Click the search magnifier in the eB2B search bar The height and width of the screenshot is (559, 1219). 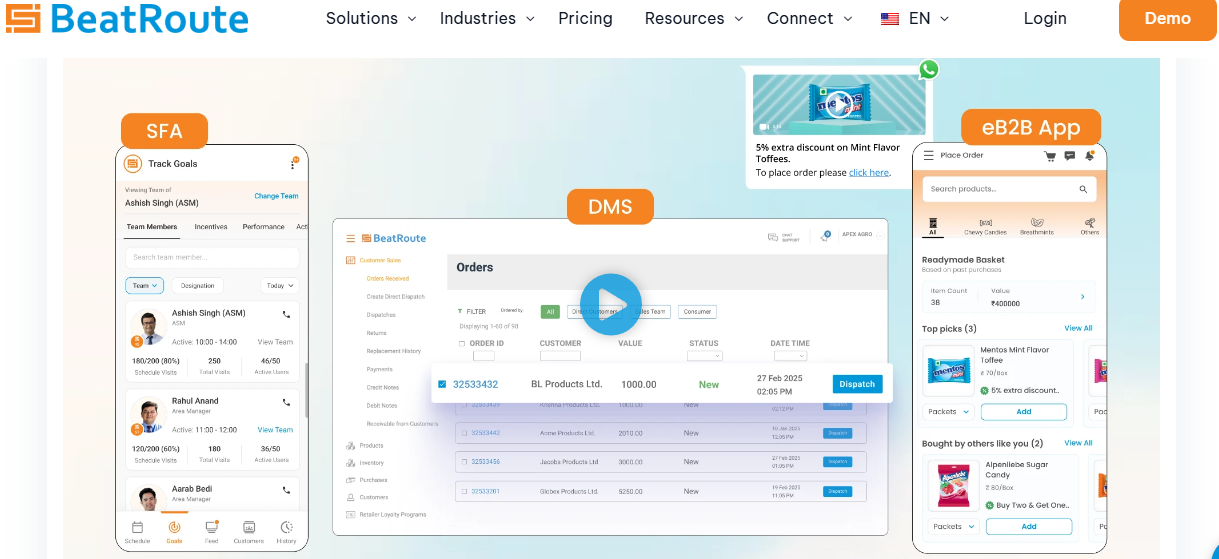coord(1083,189)
